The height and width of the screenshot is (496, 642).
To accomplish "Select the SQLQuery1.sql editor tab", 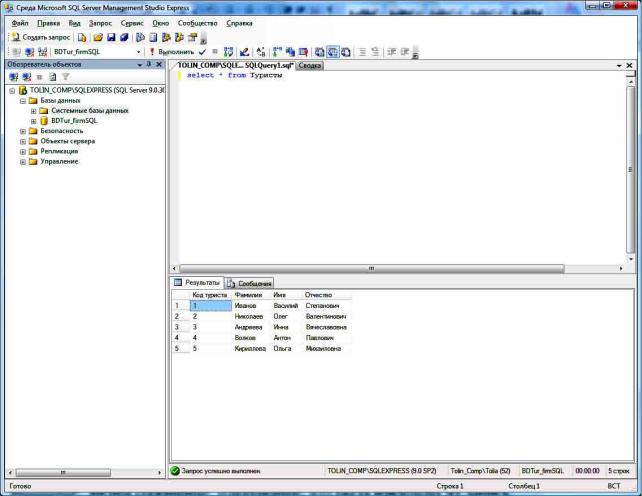I will tap(235, 66).
